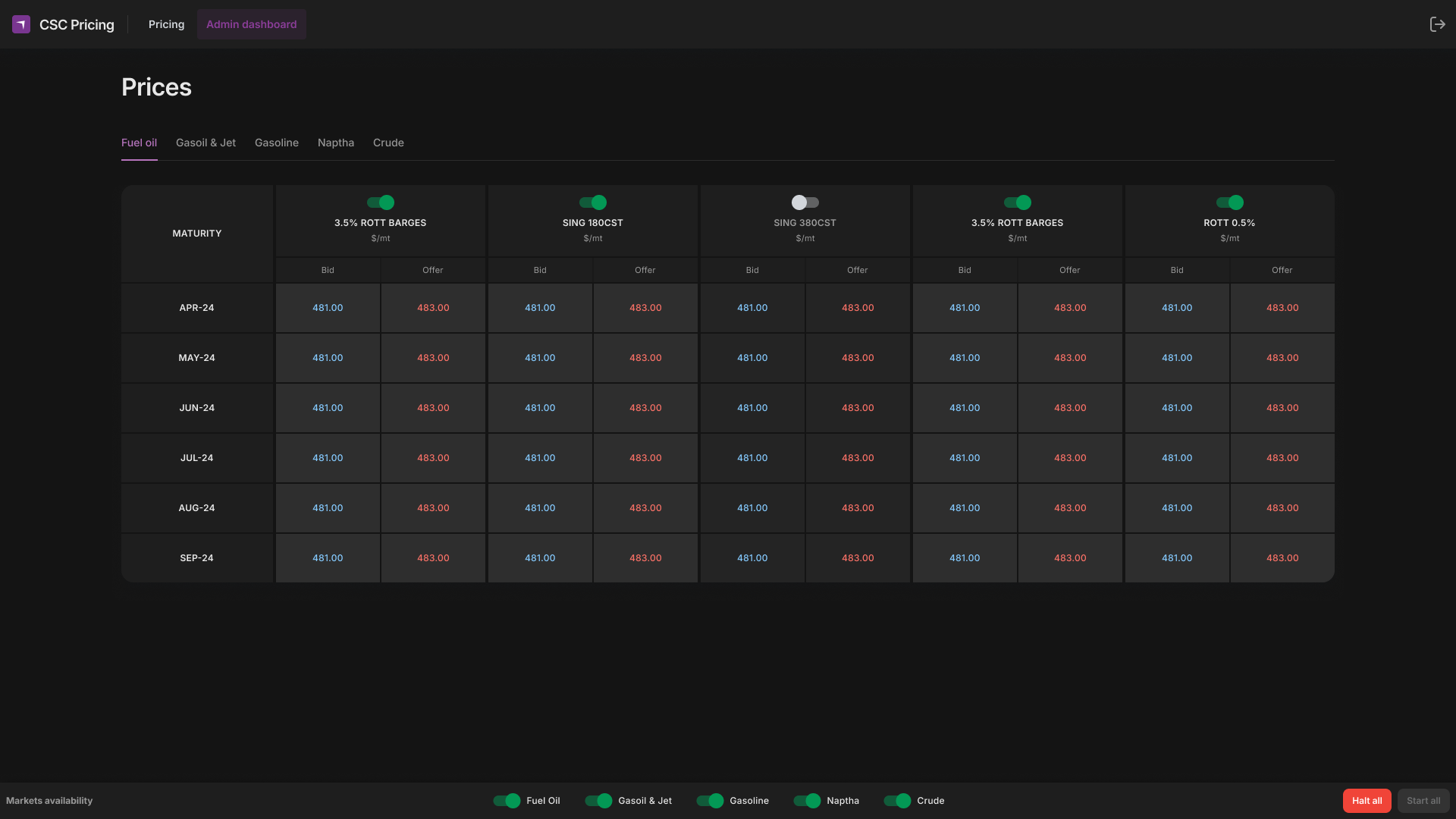The width and height of the screenshot is (1456, 819).
Task: Click the ROTT 0.5% column title
Action: pos(1229,223)
